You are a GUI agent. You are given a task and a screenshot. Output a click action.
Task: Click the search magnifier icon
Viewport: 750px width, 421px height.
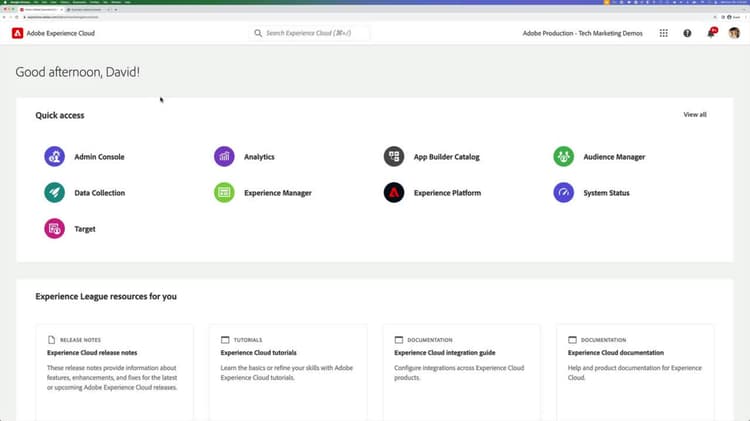pos(258,33)
